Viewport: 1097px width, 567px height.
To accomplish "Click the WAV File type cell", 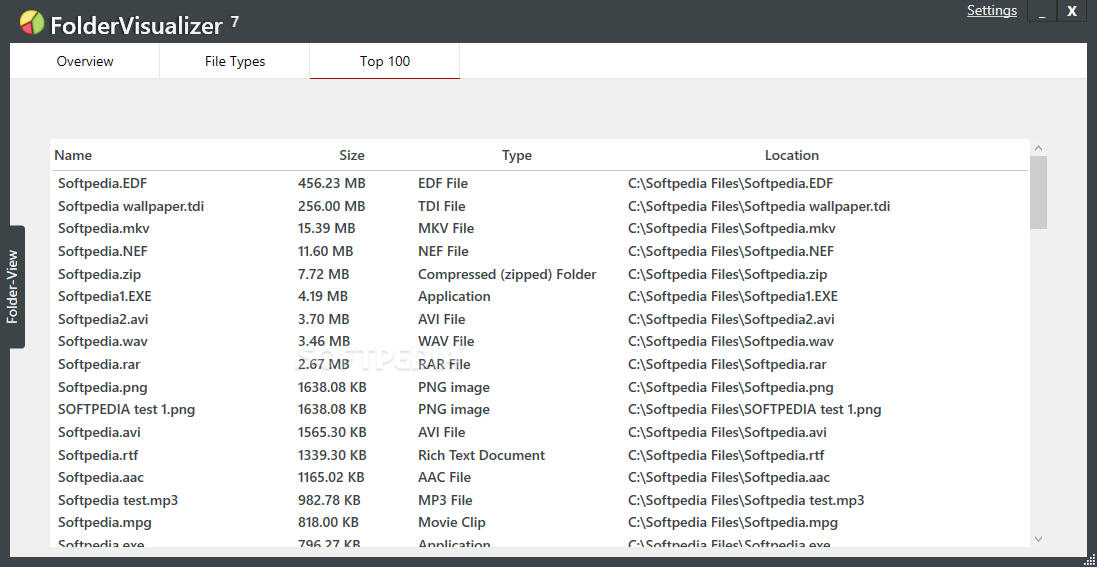I will 446,342.
